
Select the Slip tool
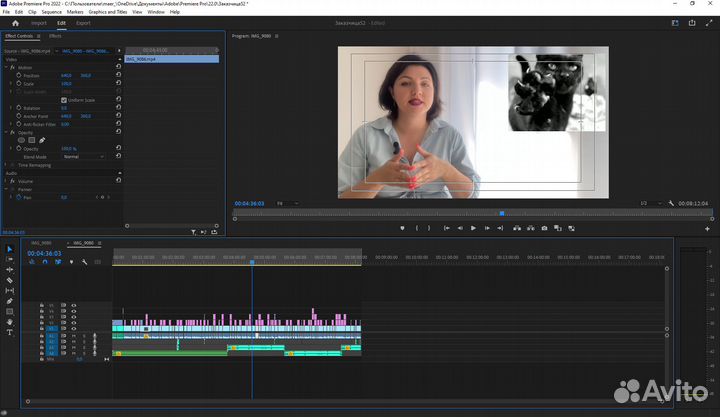click(x=10, y=291)
